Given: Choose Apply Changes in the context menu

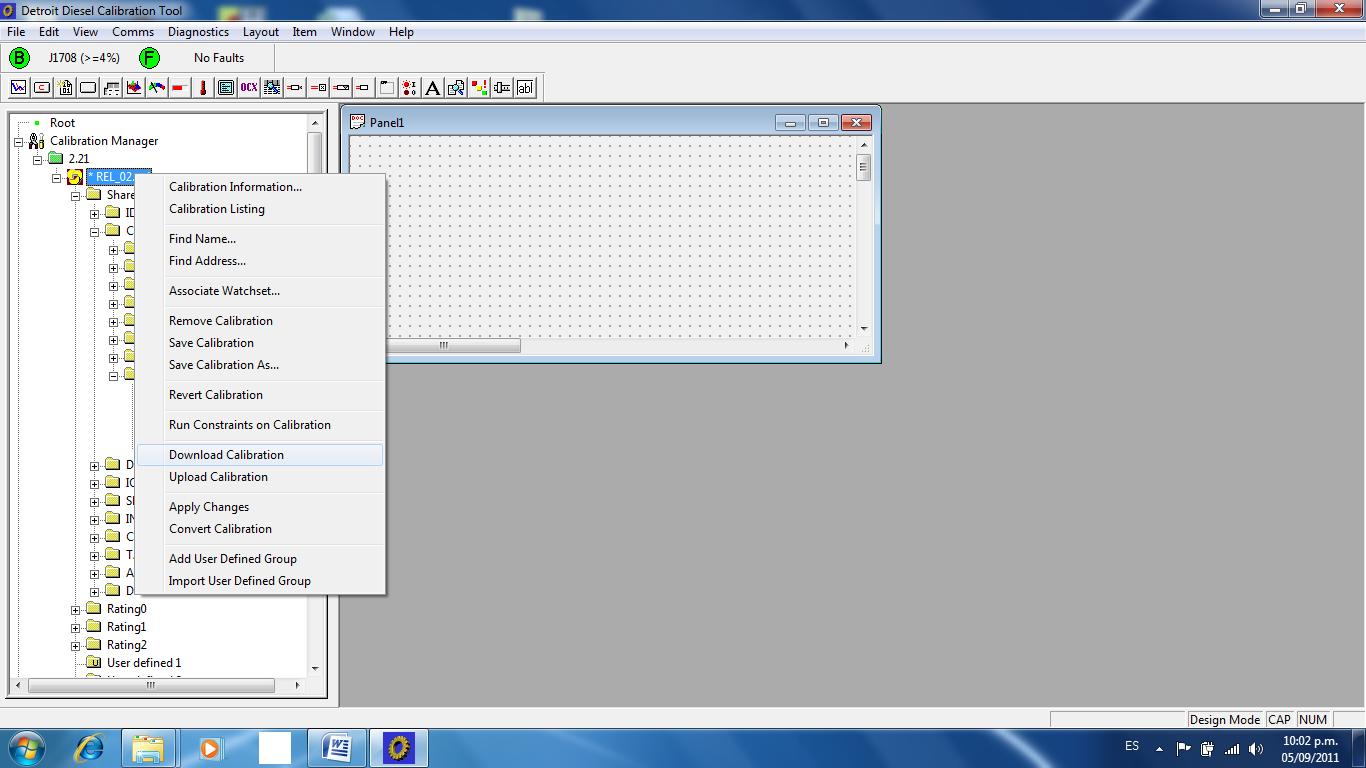Looking at the screenshot, I should (260, 507).
